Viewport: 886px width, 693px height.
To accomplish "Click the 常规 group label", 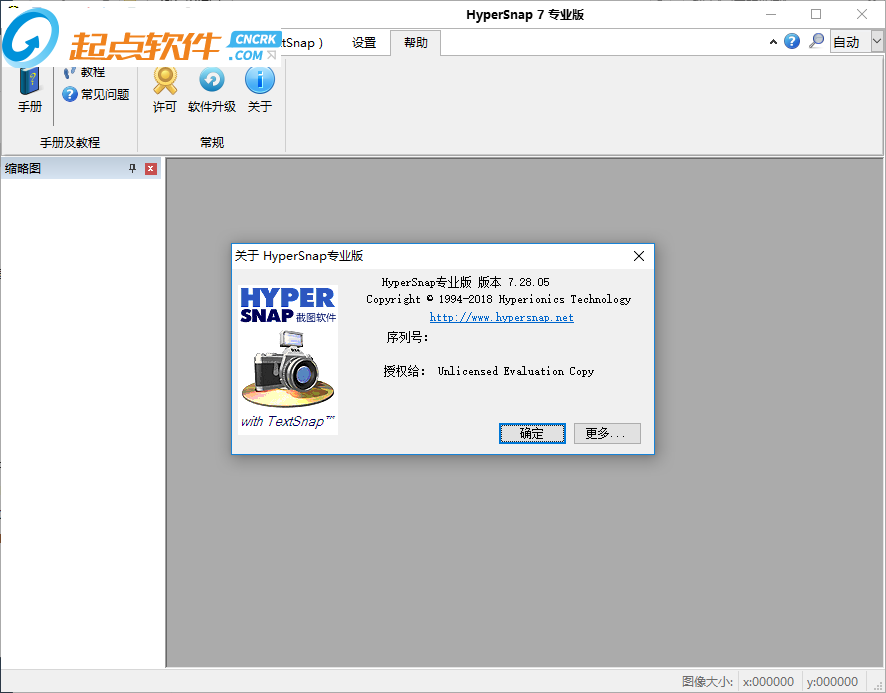I will point(212,142).
